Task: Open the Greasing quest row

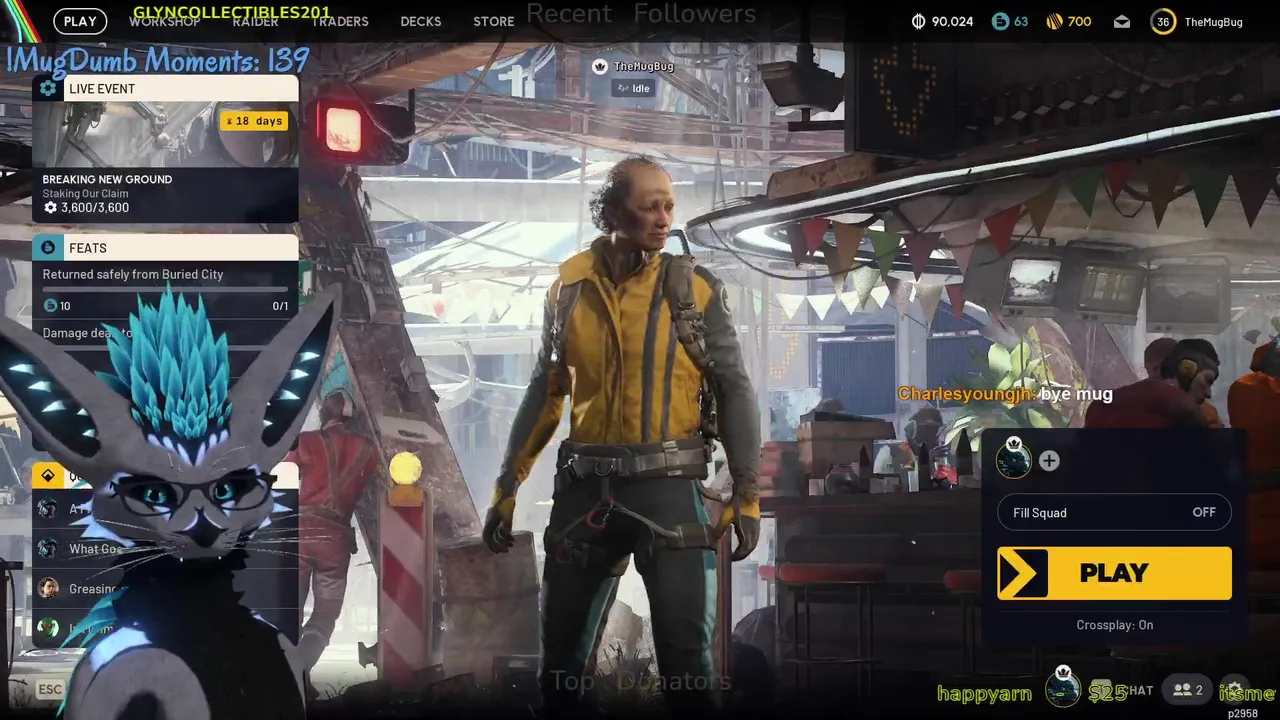Action: (165, 588)
